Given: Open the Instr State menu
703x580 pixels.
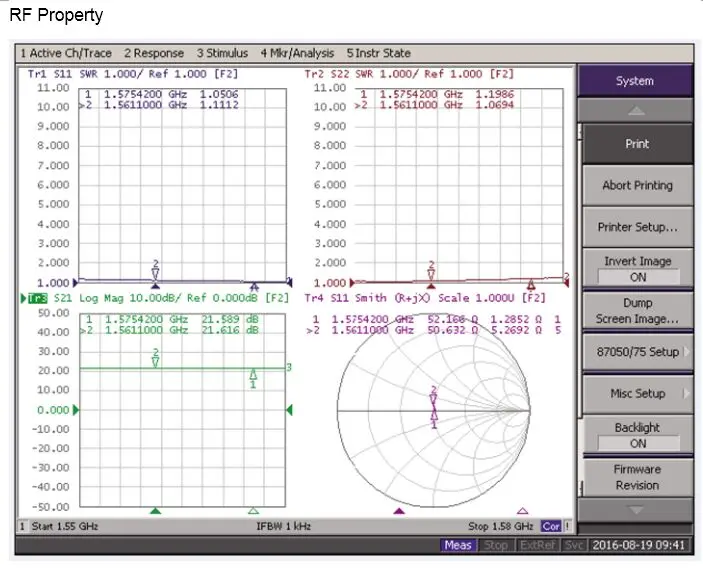Looking at the screenshot, I should pyautogui.click(x=378, y=53).
